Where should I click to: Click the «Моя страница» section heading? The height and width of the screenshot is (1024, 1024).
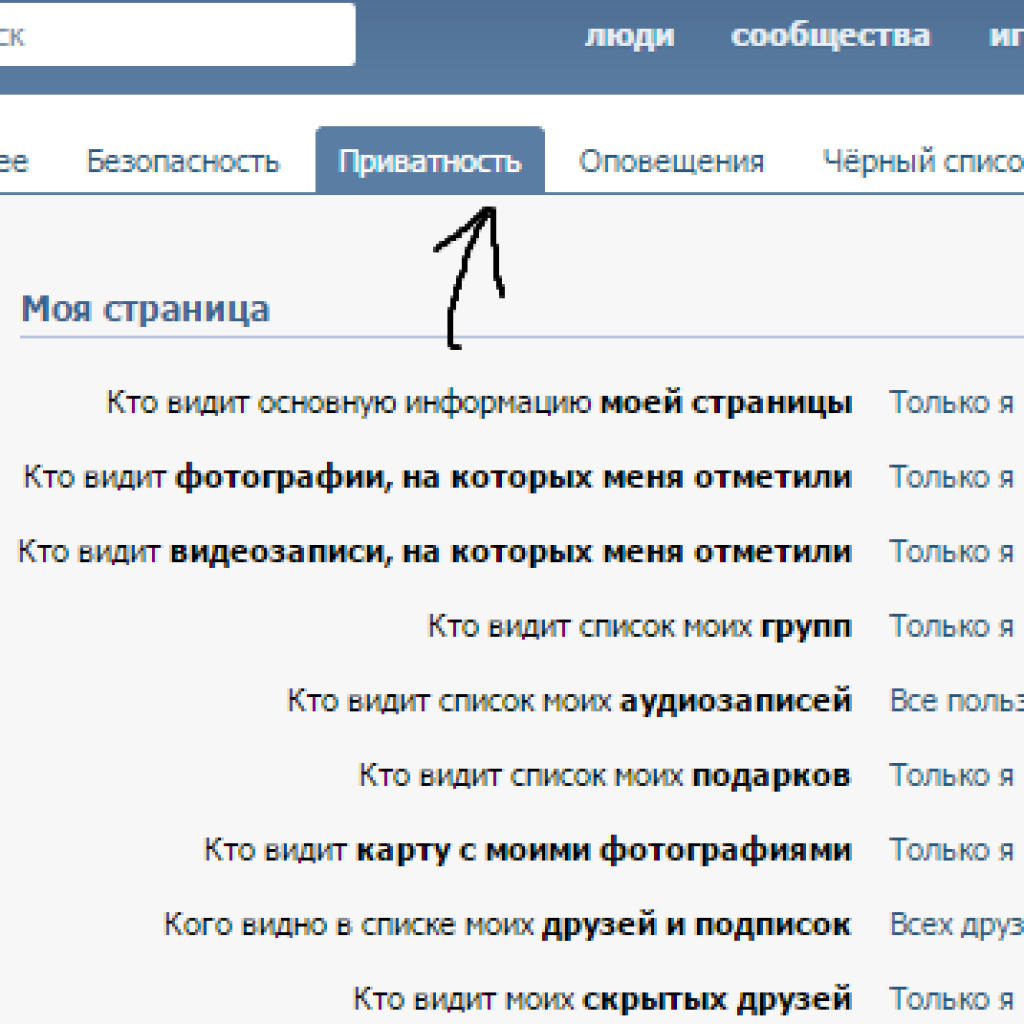pyautogui.click(x=145, y=309)
